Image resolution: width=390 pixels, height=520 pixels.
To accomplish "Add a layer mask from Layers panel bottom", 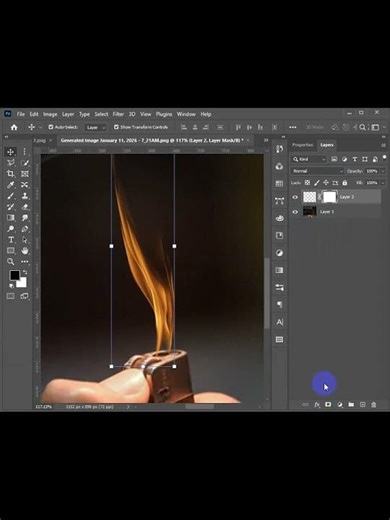I will pos(328,405).
